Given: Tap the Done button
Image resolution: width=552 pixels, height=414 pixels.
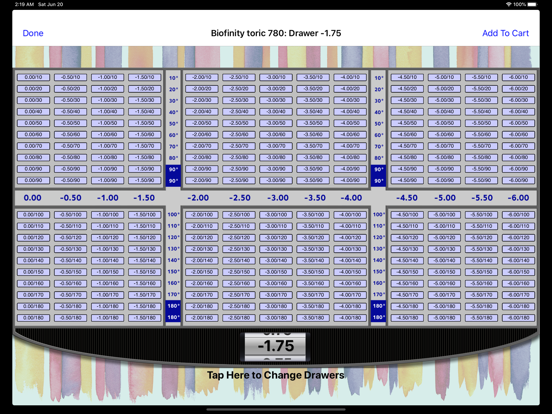Looking at the screenshot, I should coord(33,33).
